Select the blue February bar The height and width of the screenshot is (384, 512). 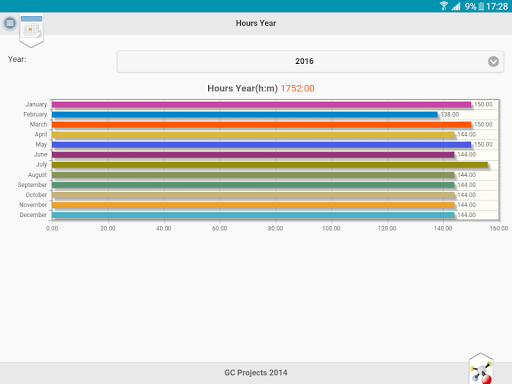coord(245,115)
